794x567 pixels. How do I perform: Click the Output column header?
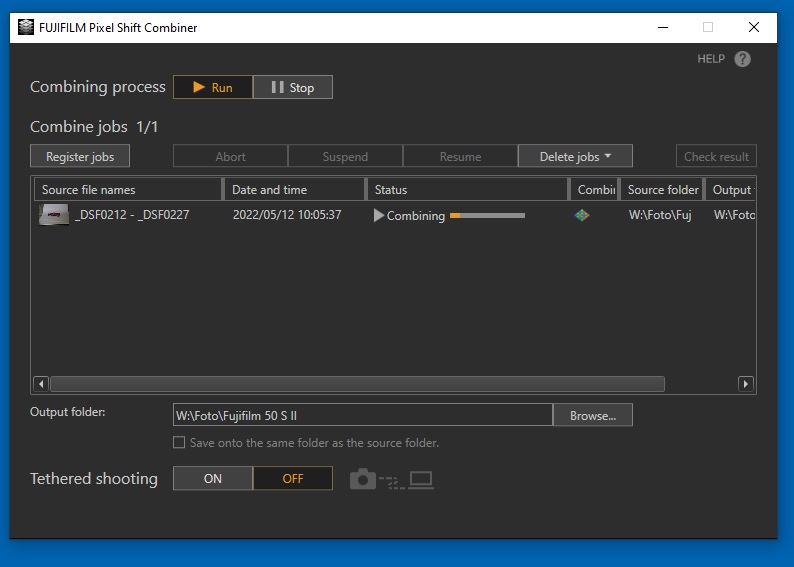pos(731,190)
